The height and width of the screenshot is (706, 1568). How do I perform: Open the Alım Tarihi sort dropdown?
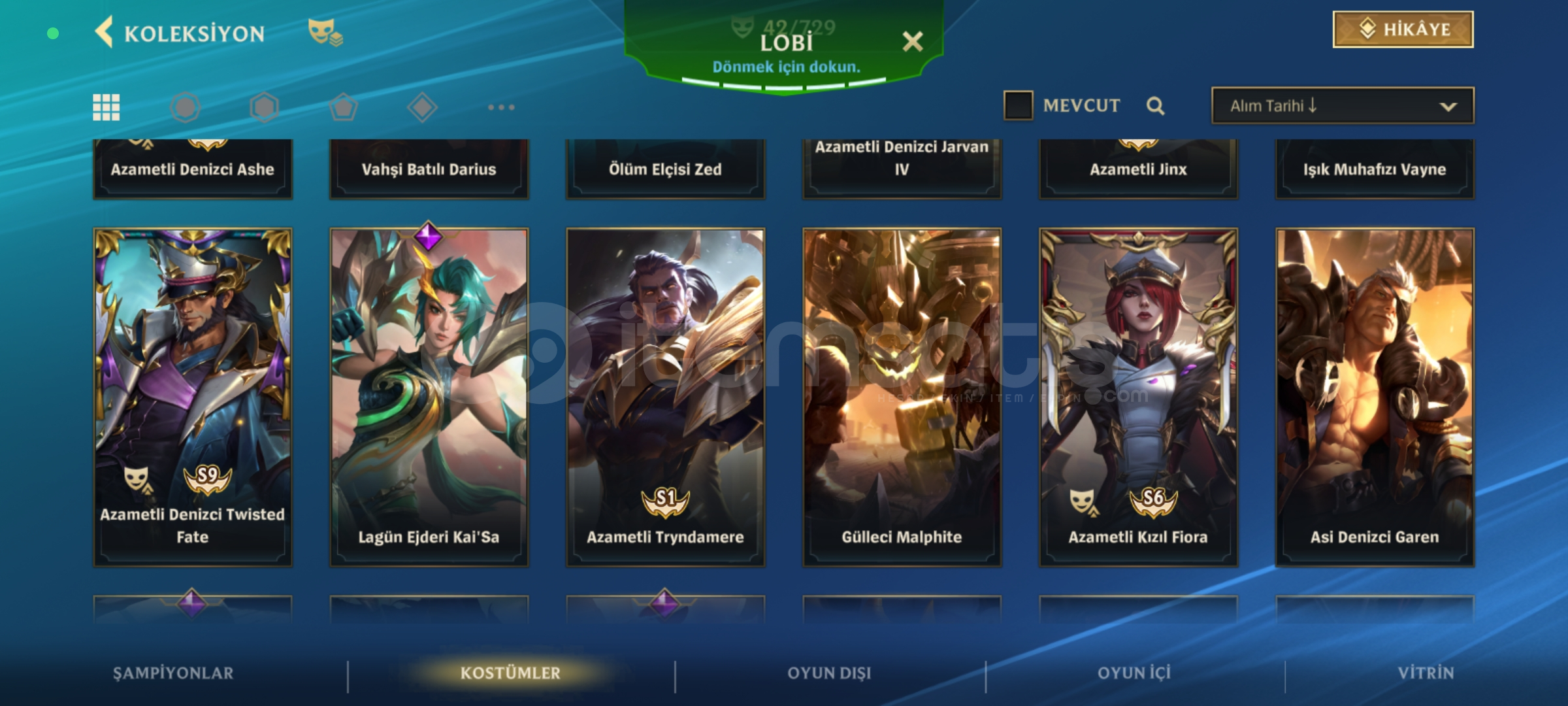[x=1343, y=106]
